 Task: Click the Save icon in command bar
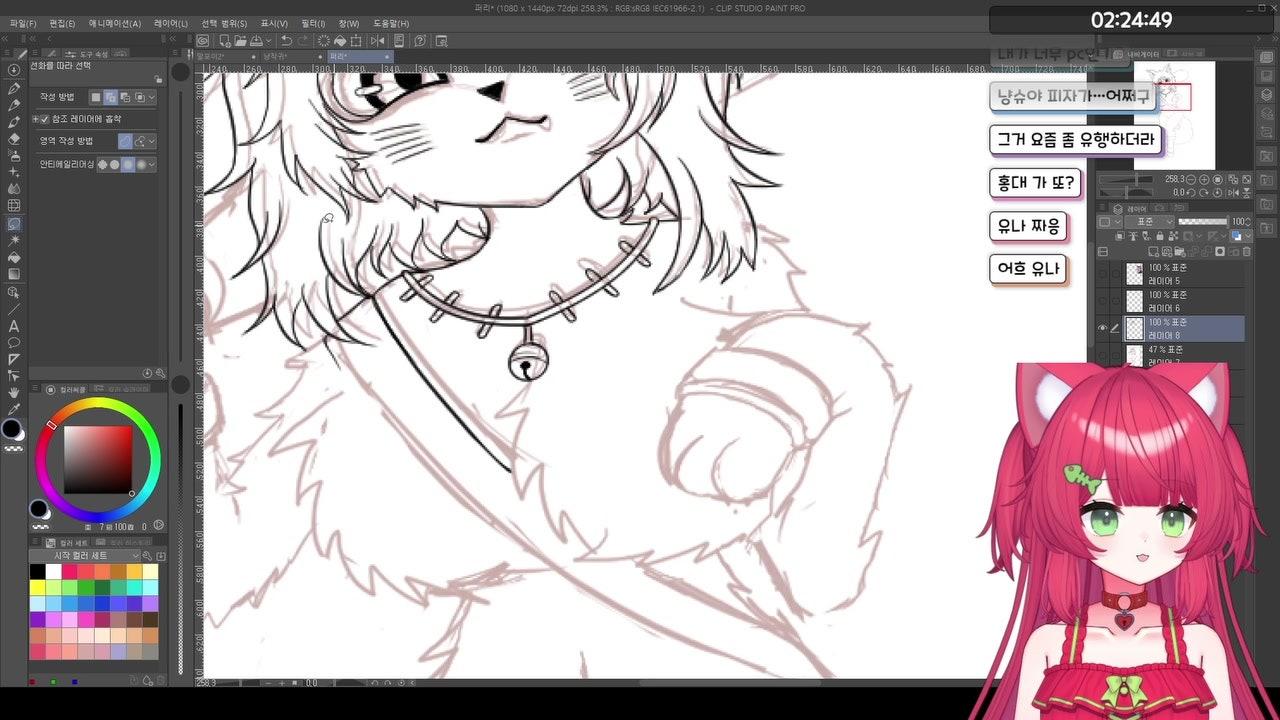tap(255, 40)
